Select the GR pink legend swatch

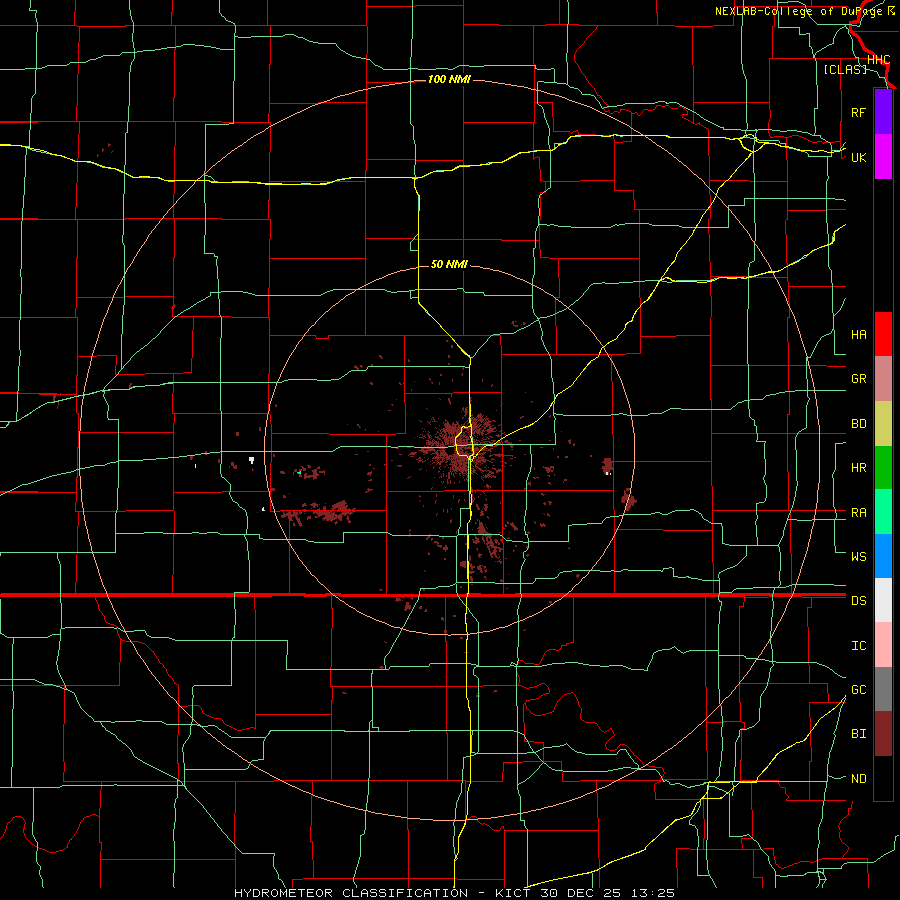(883, 379)
